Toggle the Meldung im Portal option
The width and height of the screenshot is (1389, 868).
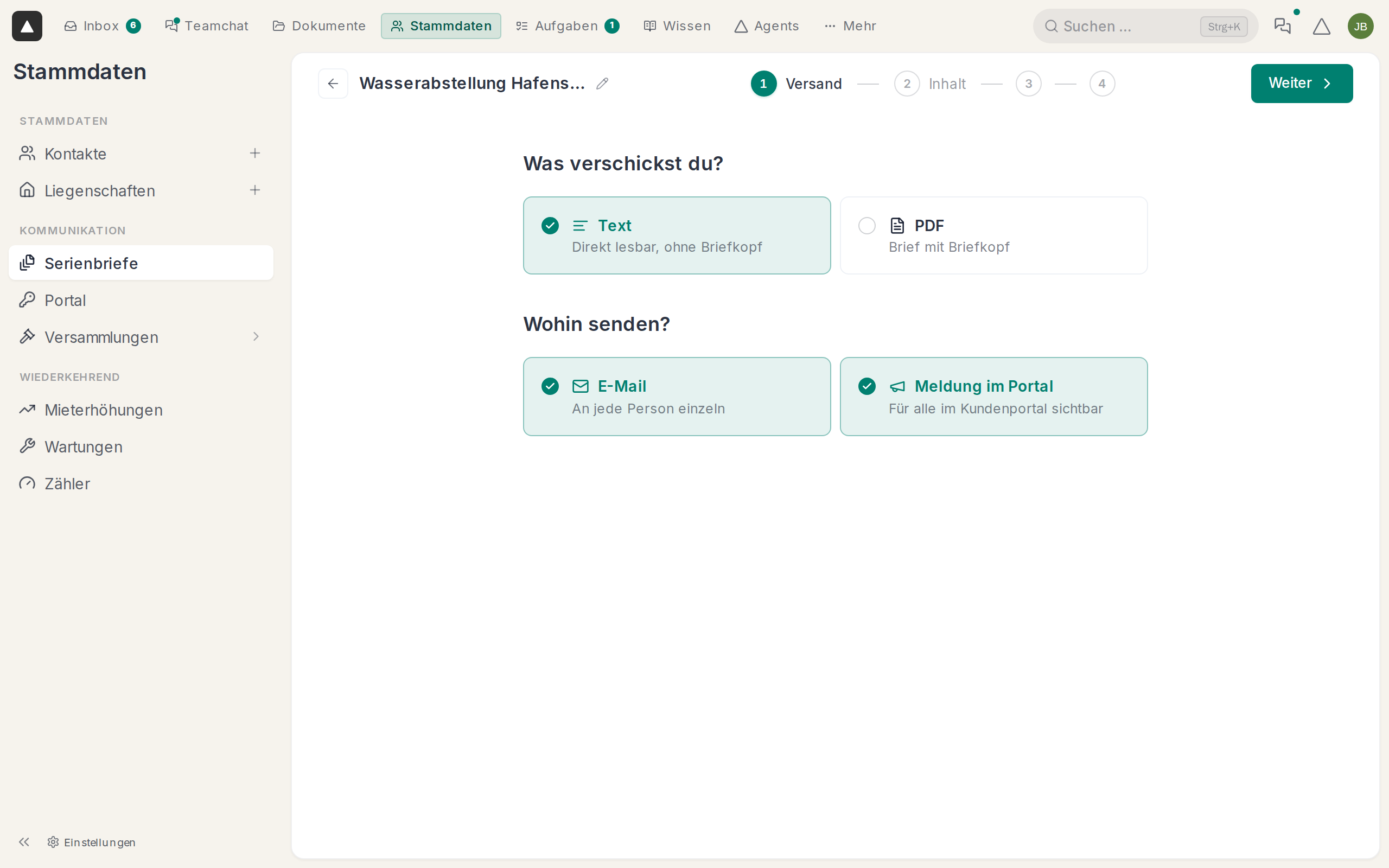click(993, 396)
